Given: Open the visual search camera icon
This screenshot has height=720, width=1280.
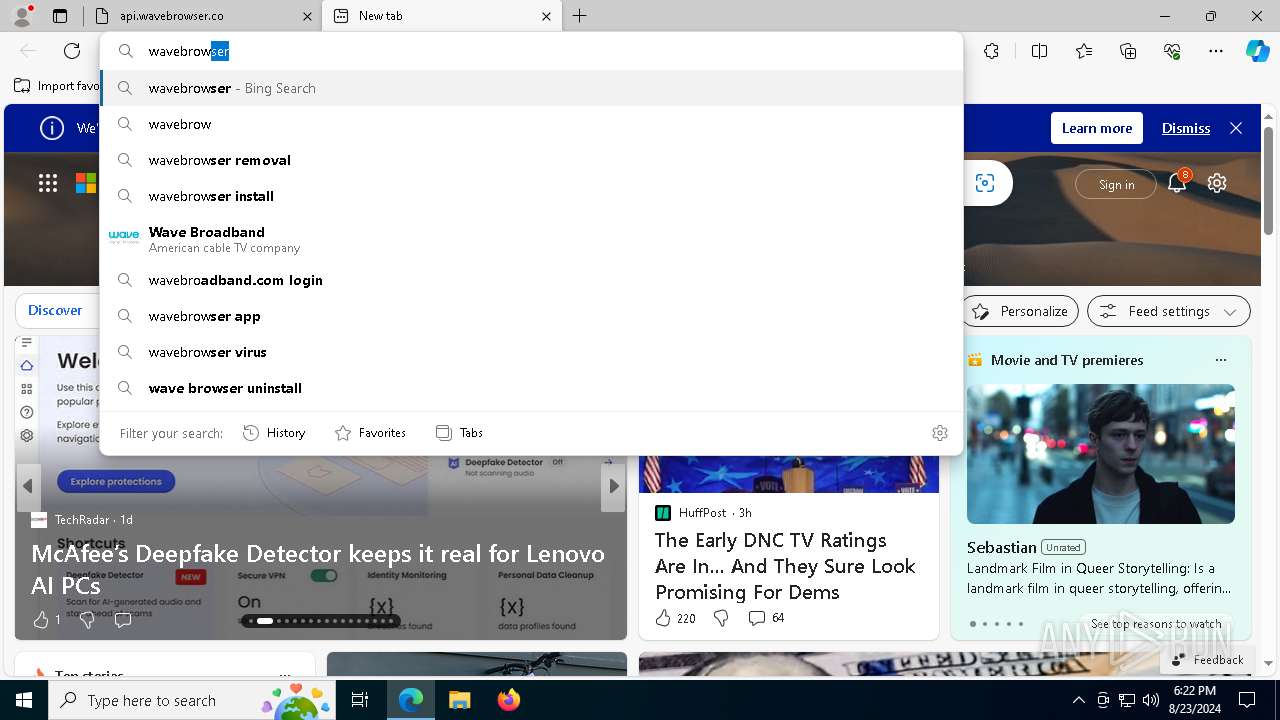Looking at the screenshot, I should [x=985, y=183].
